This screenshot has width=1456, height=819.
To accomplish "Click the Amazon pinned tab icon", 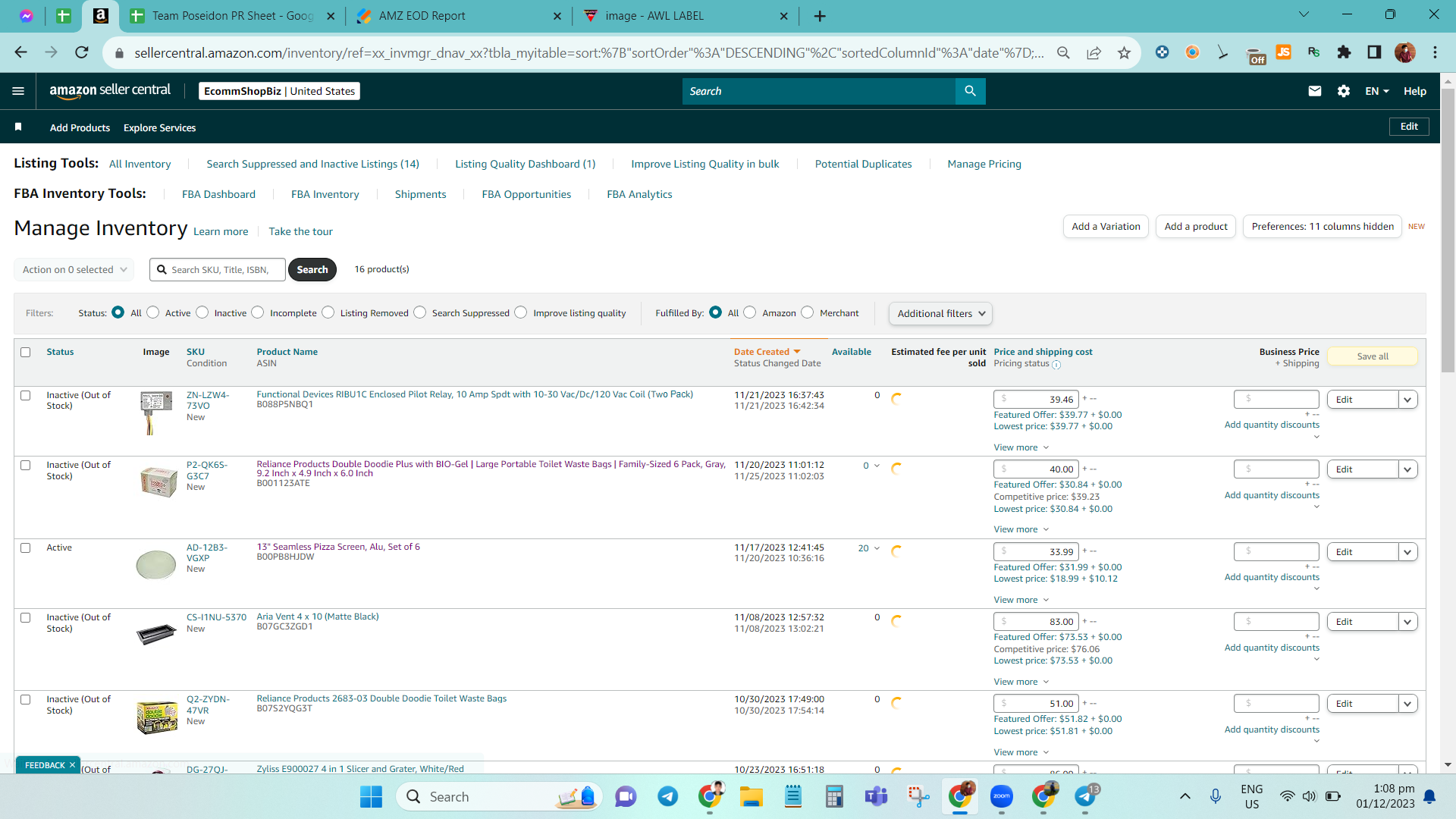I will [100, 15].
